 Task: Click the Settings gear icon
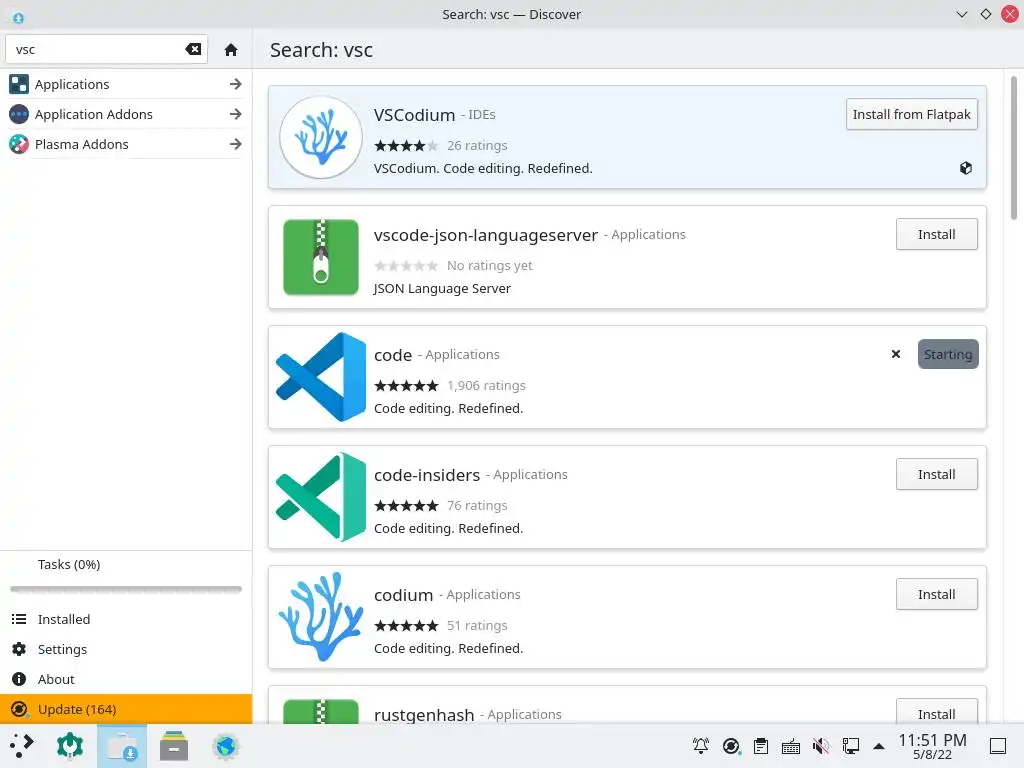click(19, 649)
